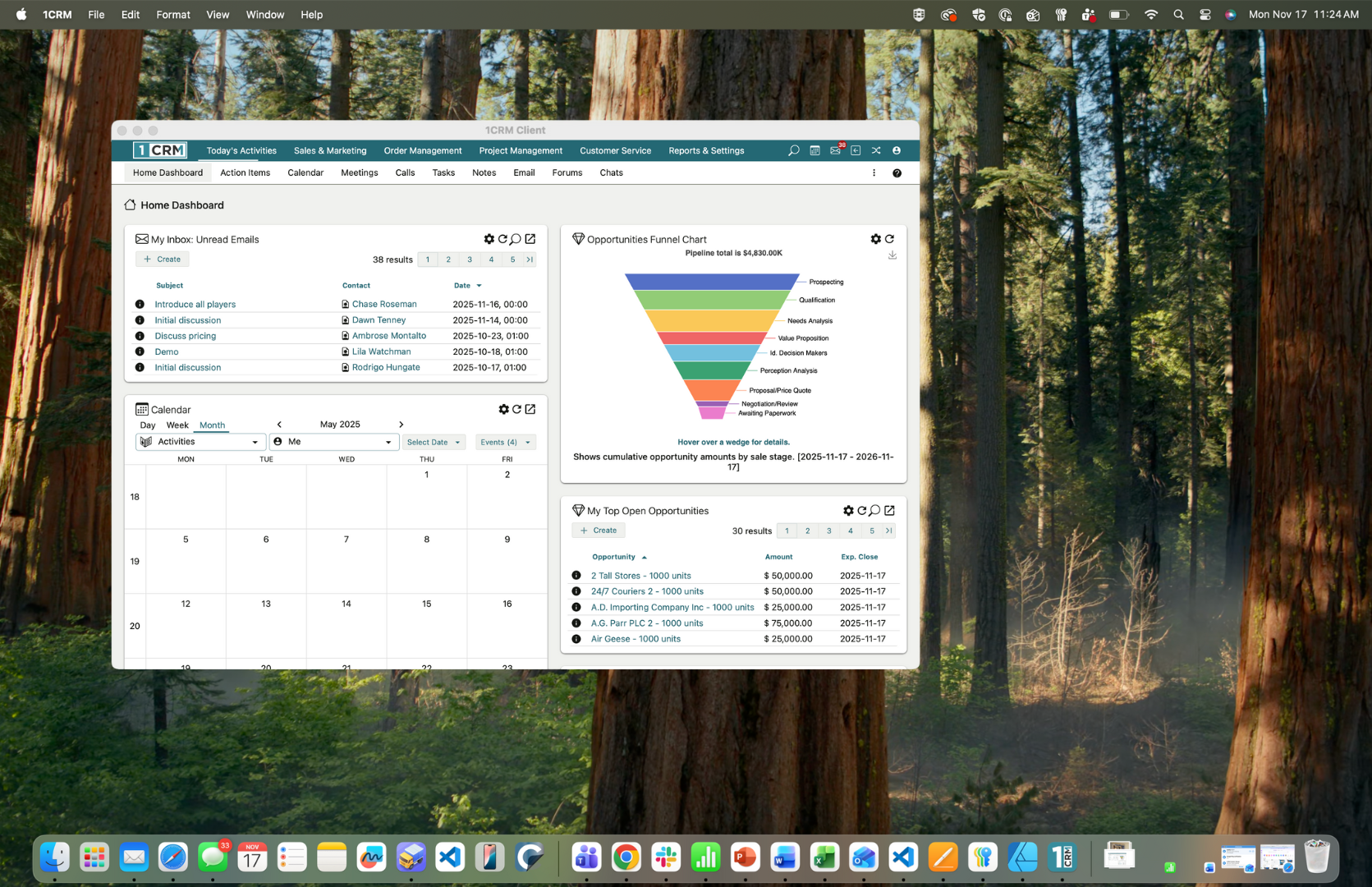
Task: Switch to the Action Items tab
Action: (245, 173)
